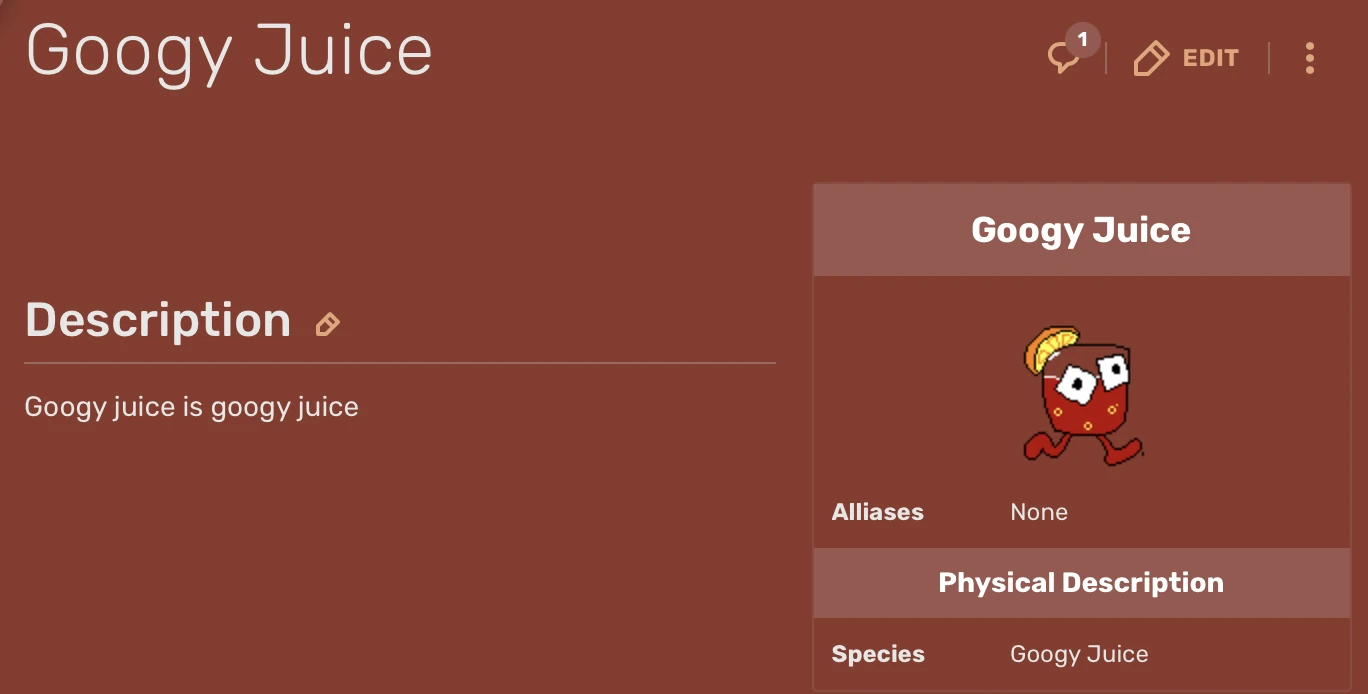Click the running juice character image
The height and width of the screenshot is (694, 1368).
(x=1081, y=395)
